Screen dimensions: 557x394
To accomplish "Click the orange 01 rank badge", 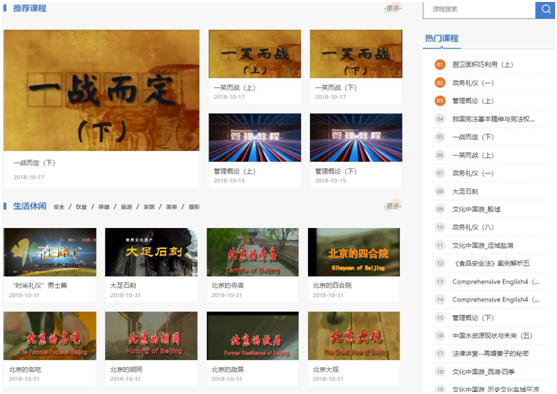I will [440, 65].
